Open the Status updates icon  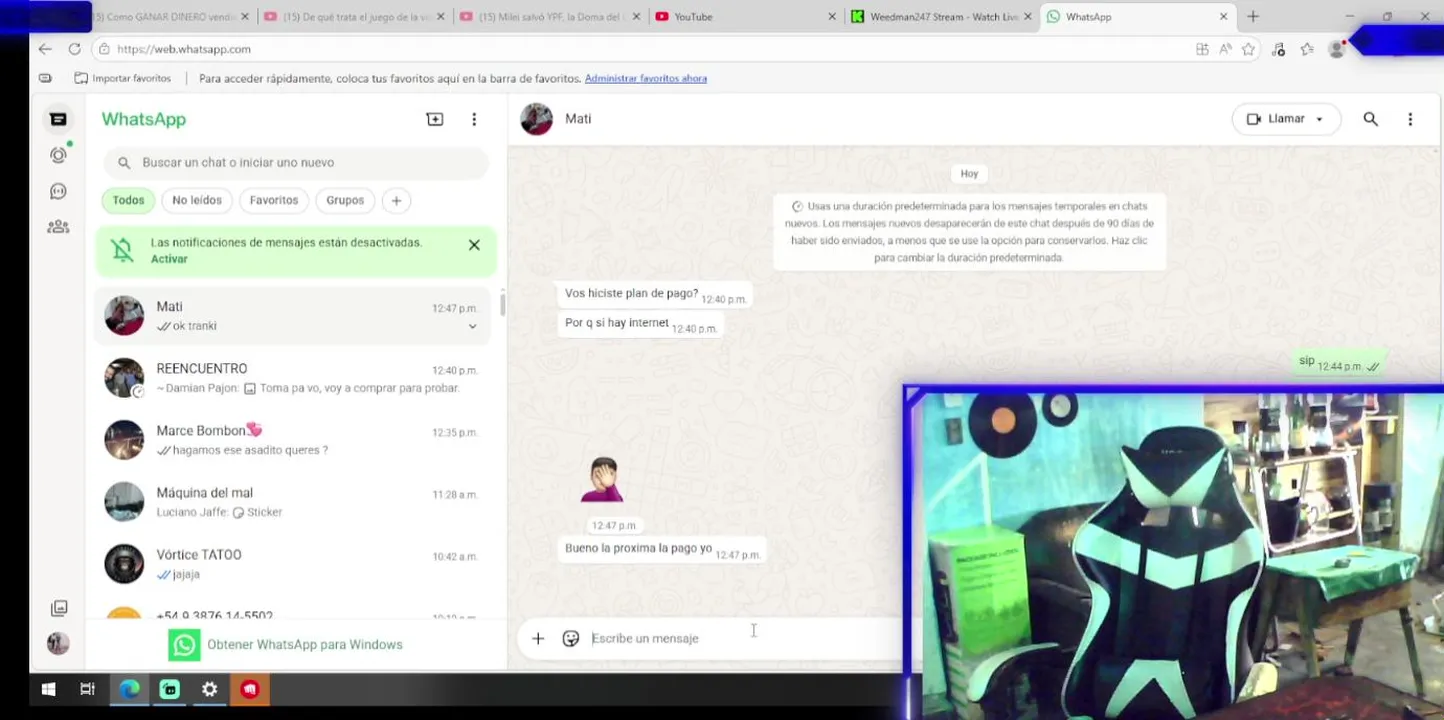(58, 155)
